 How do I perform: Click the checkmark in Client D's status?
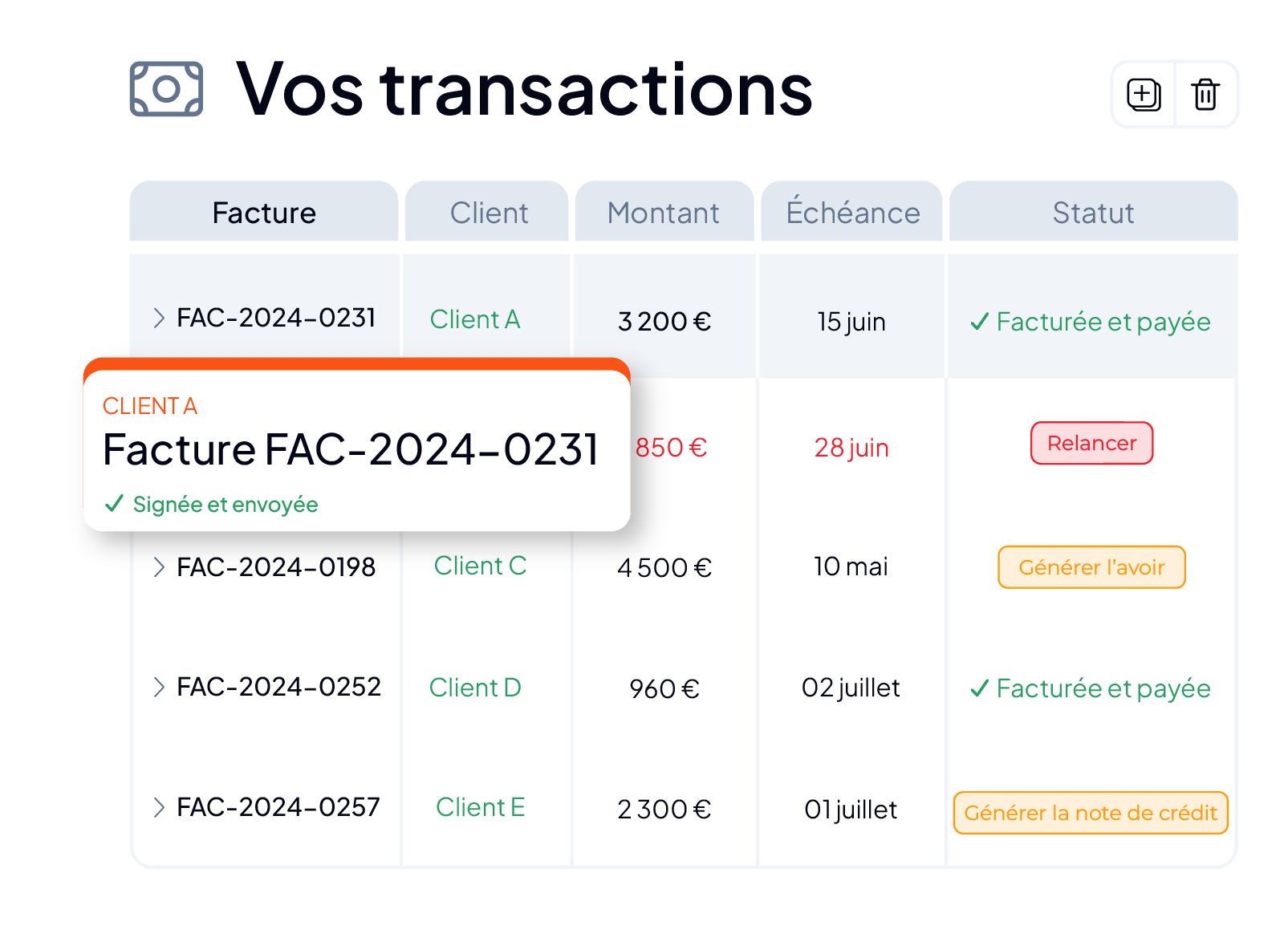tap(979, 688)
